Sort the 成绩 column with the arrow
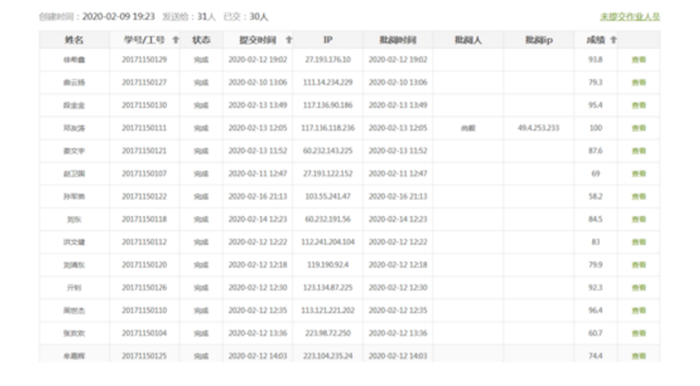The height and width of the screenshot is (386, 700). (x=613, y=40)
